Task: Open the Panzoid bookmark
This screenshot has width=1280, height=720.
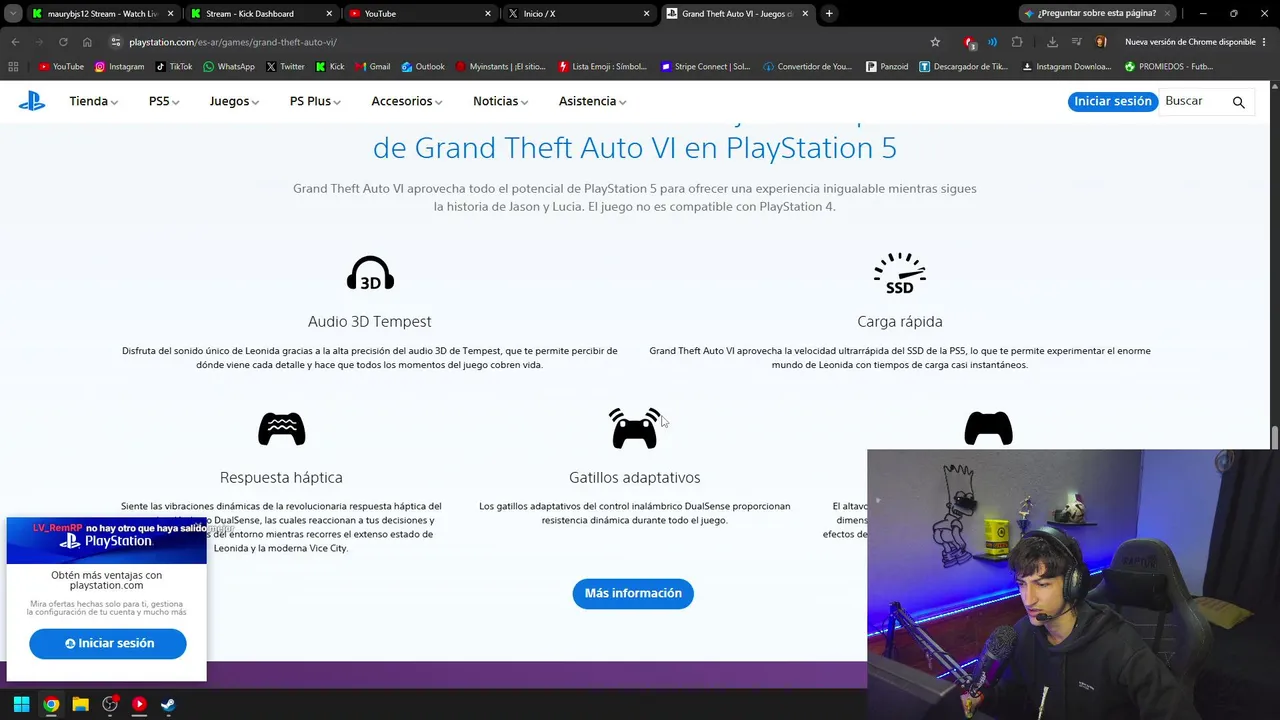Action: pyautogui.click(x=887, y=67)
